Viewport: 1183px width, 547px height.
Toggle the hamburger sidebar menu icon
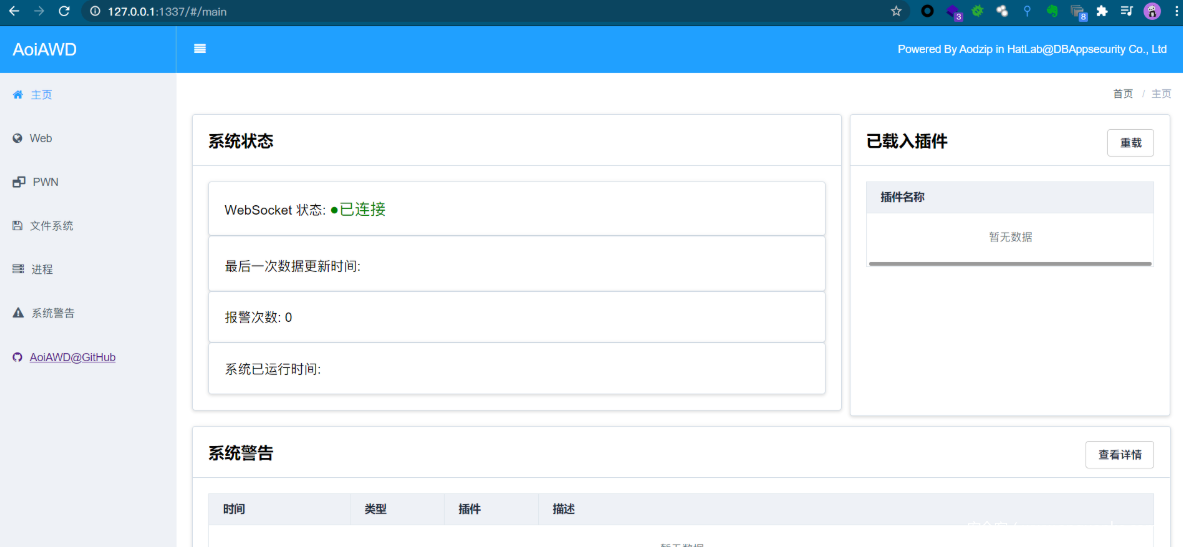[200, 49]
